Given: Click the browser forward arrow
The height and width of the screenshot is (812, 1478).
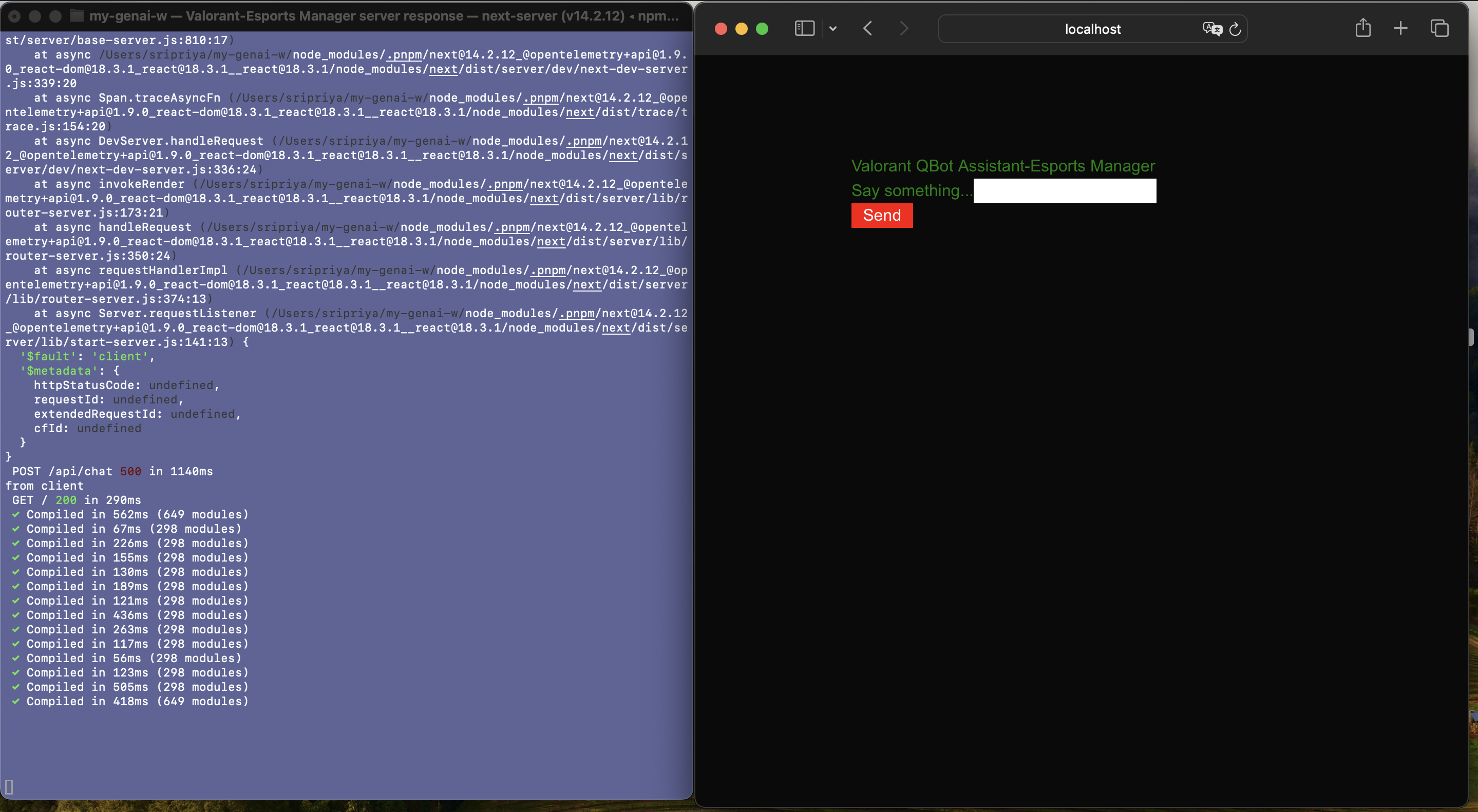Looking at the screenshot, I should click(x=904, y=29).
